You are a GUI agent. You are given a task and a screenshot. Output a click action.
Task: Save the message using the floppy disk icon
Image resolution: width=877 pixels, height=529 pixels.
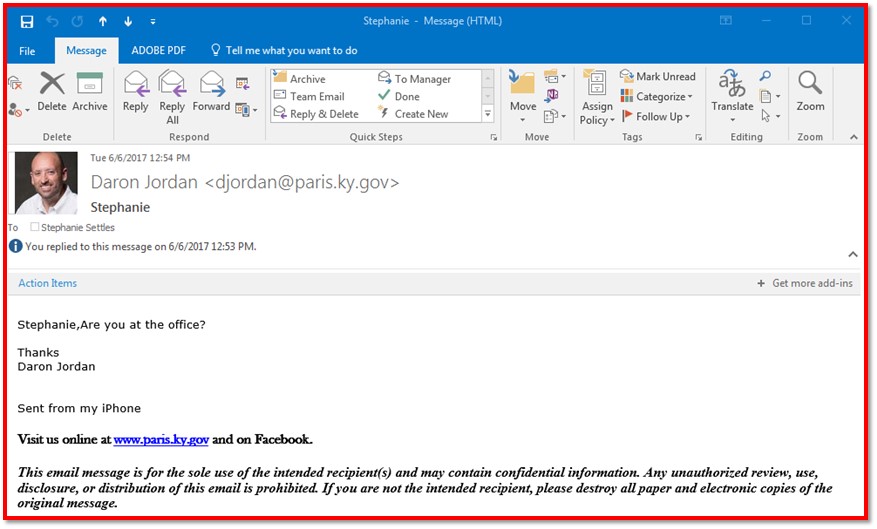tap(27, 21)
